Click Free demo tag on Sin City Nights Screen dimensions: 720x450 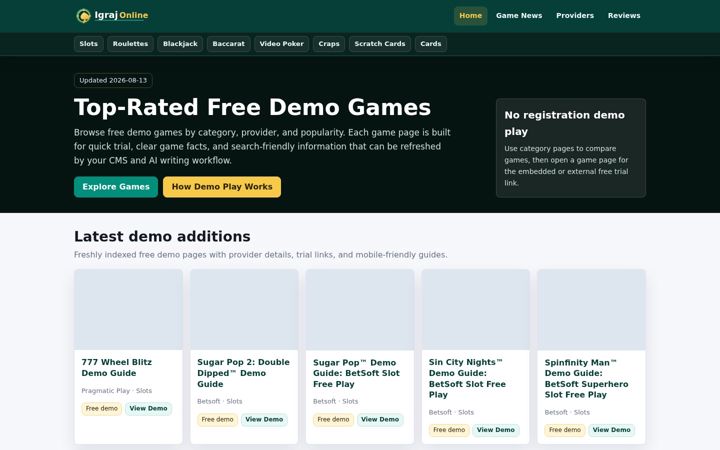(449, 430)
